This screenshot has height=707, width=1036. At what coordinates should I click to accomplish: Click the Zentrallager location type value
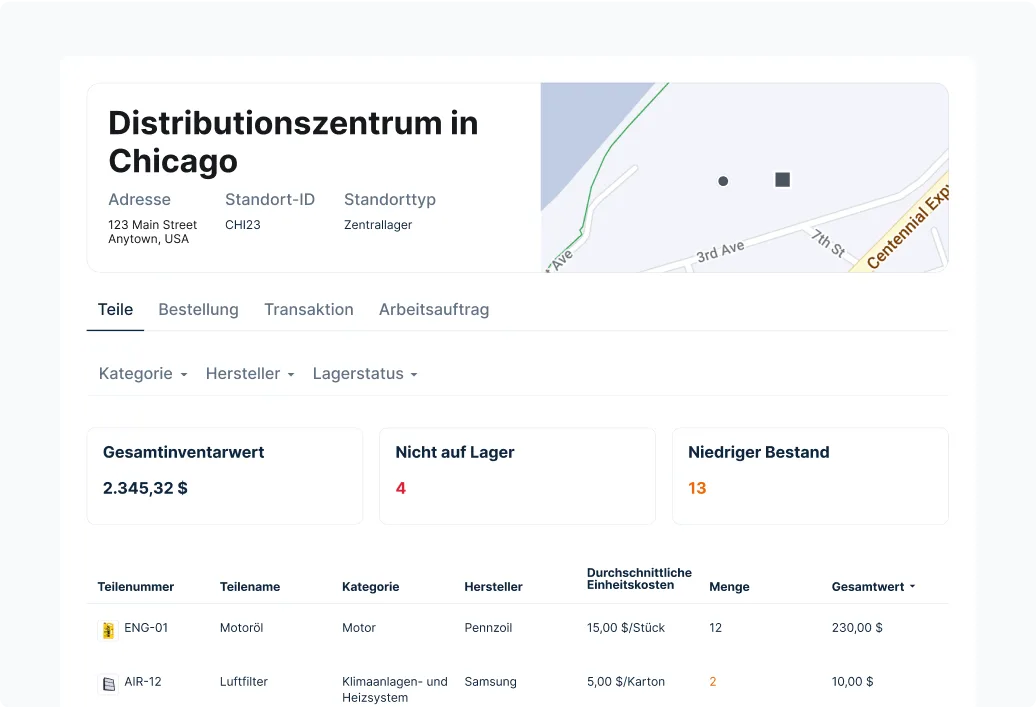[x=378, y=225]
